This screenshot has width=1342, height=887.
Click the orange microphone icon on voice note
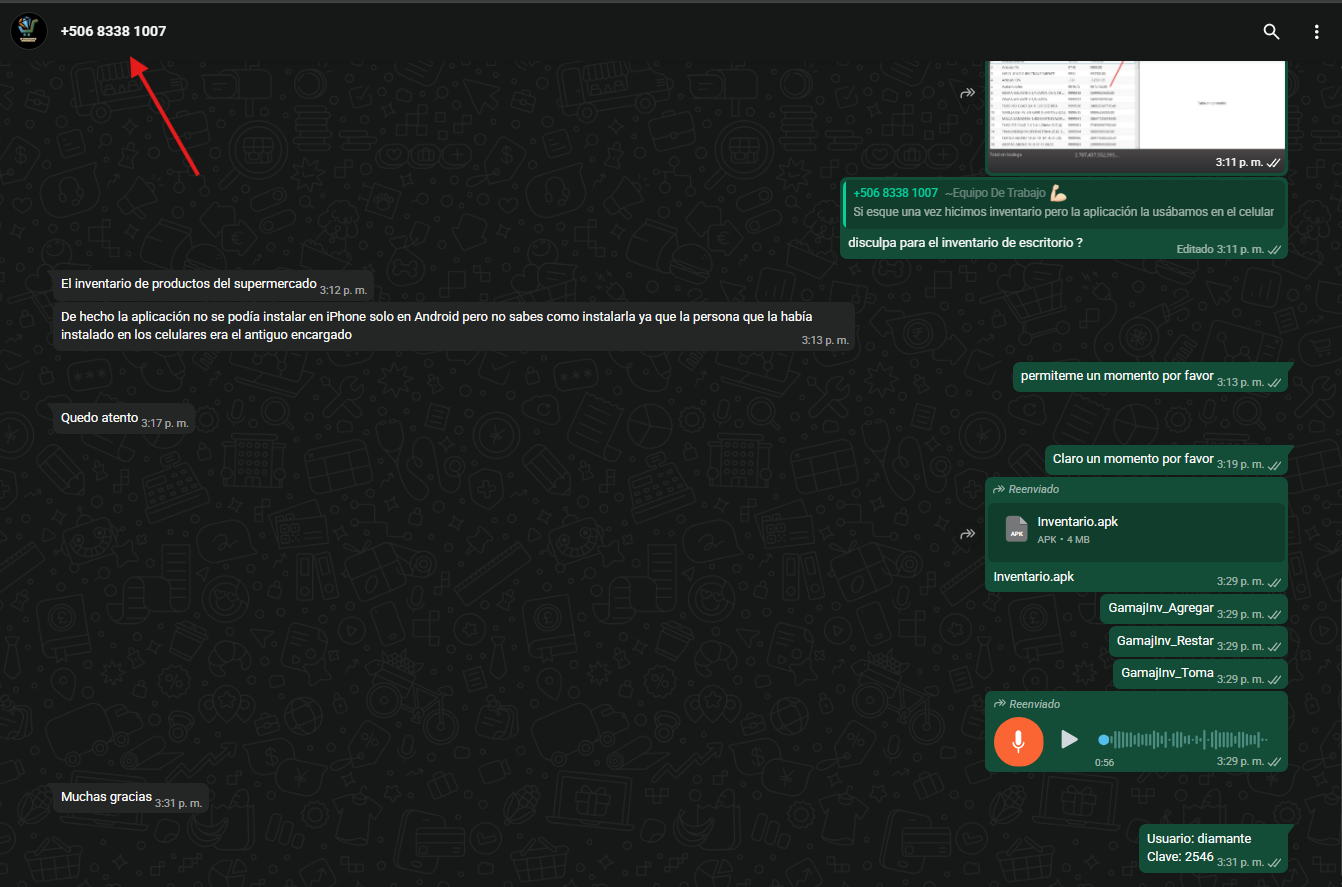pyautogui.click(x=1019, y=740)
